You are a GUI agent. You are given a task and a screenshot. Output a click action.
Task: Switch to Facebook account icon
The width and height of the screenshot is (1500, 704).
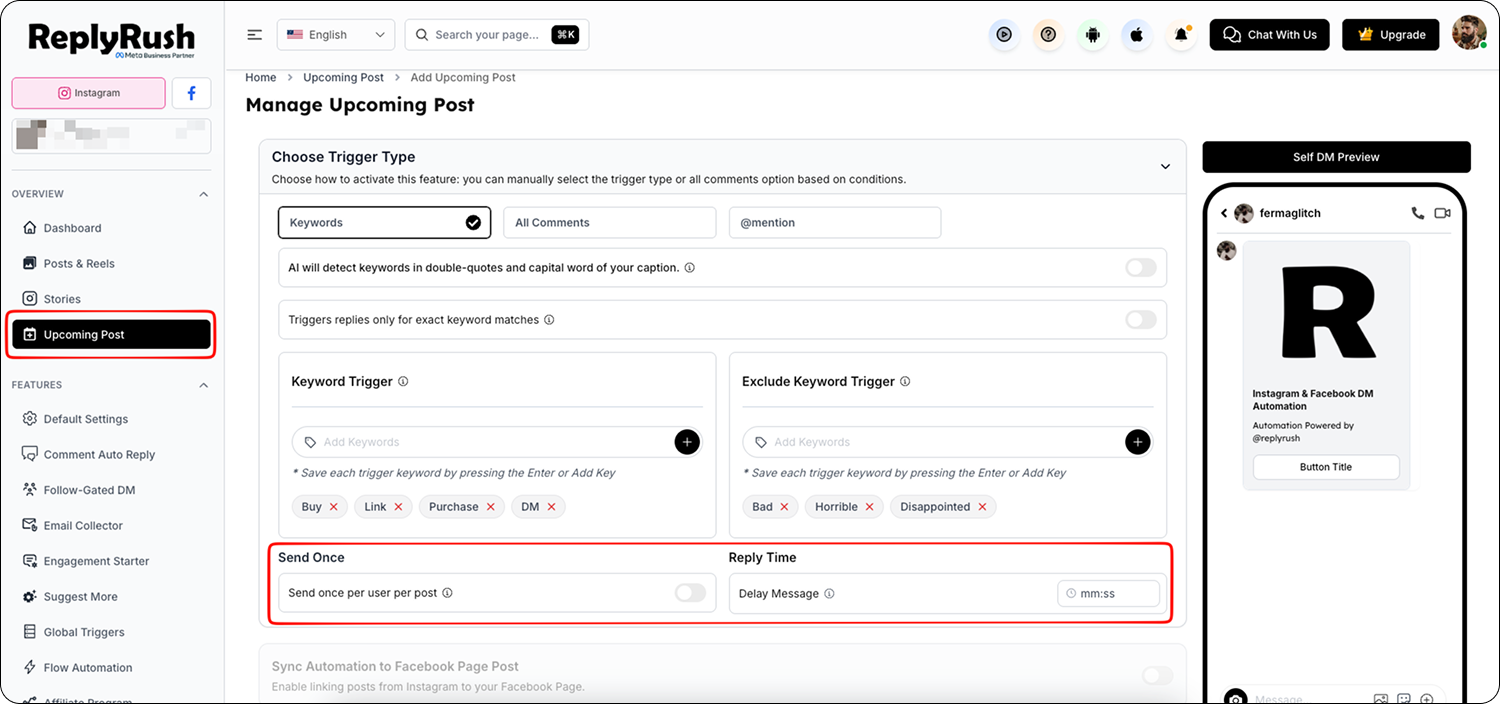(x=191, y=93)
